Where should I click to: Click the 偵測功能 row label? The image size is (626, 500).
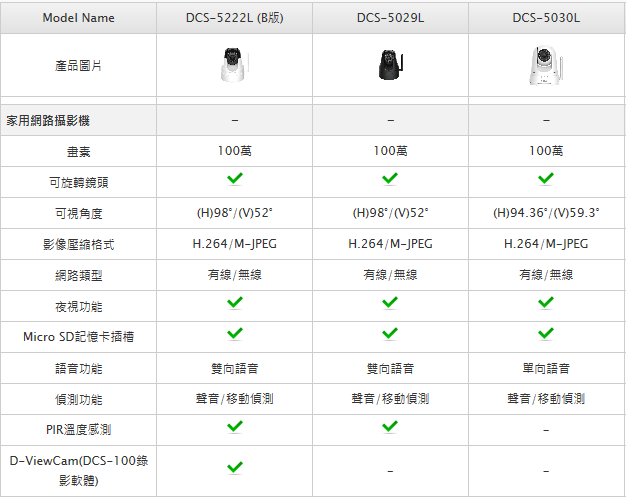pyautogui.click(x=79, y=399)
